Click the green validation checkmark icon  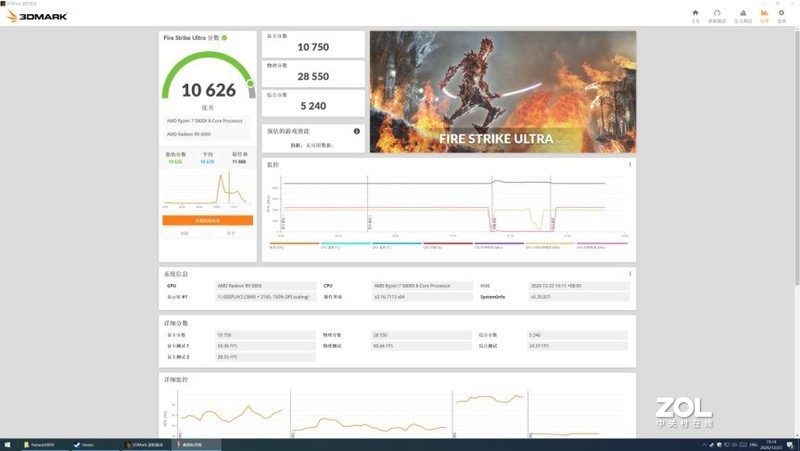click(x=224, y=38)
